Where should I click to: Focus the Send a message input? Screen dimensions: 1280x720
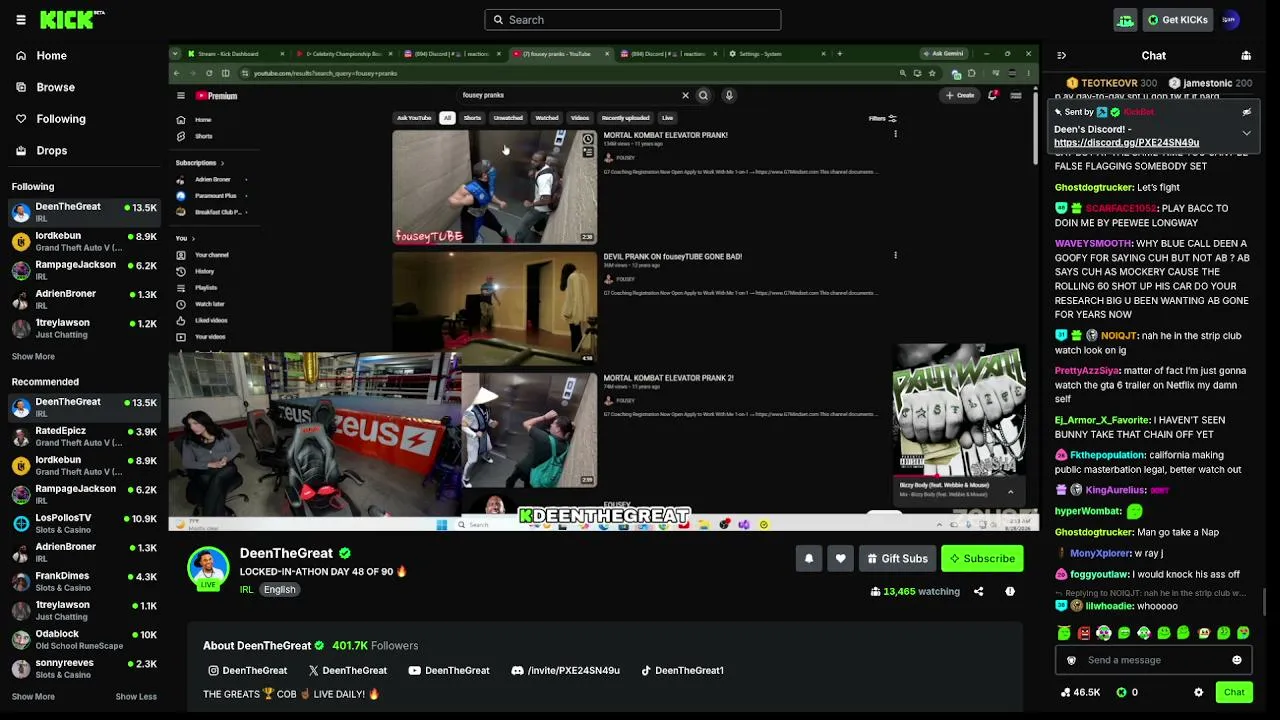click(1154, 660)
